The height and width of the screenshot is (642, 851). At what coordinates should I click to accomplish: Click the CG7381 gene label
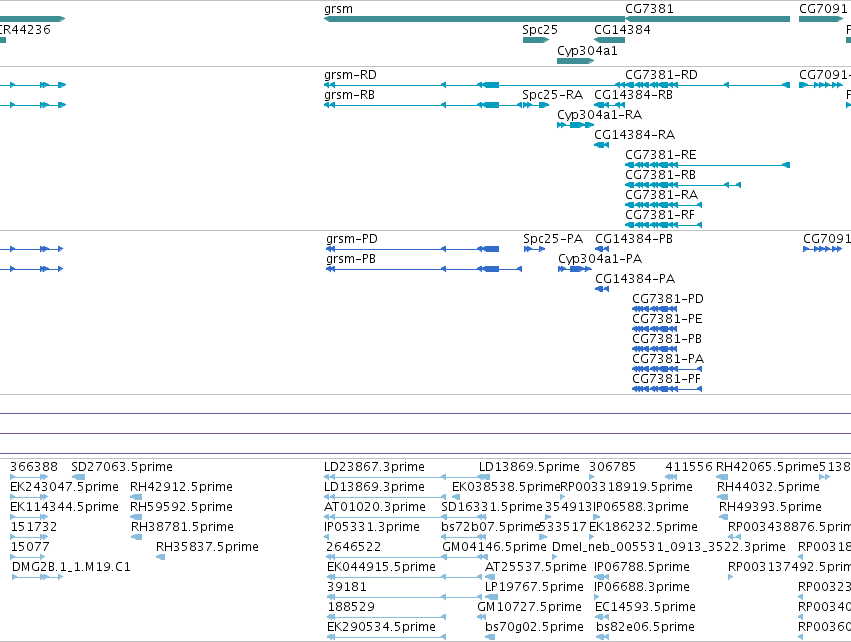[x=649, y=9]
